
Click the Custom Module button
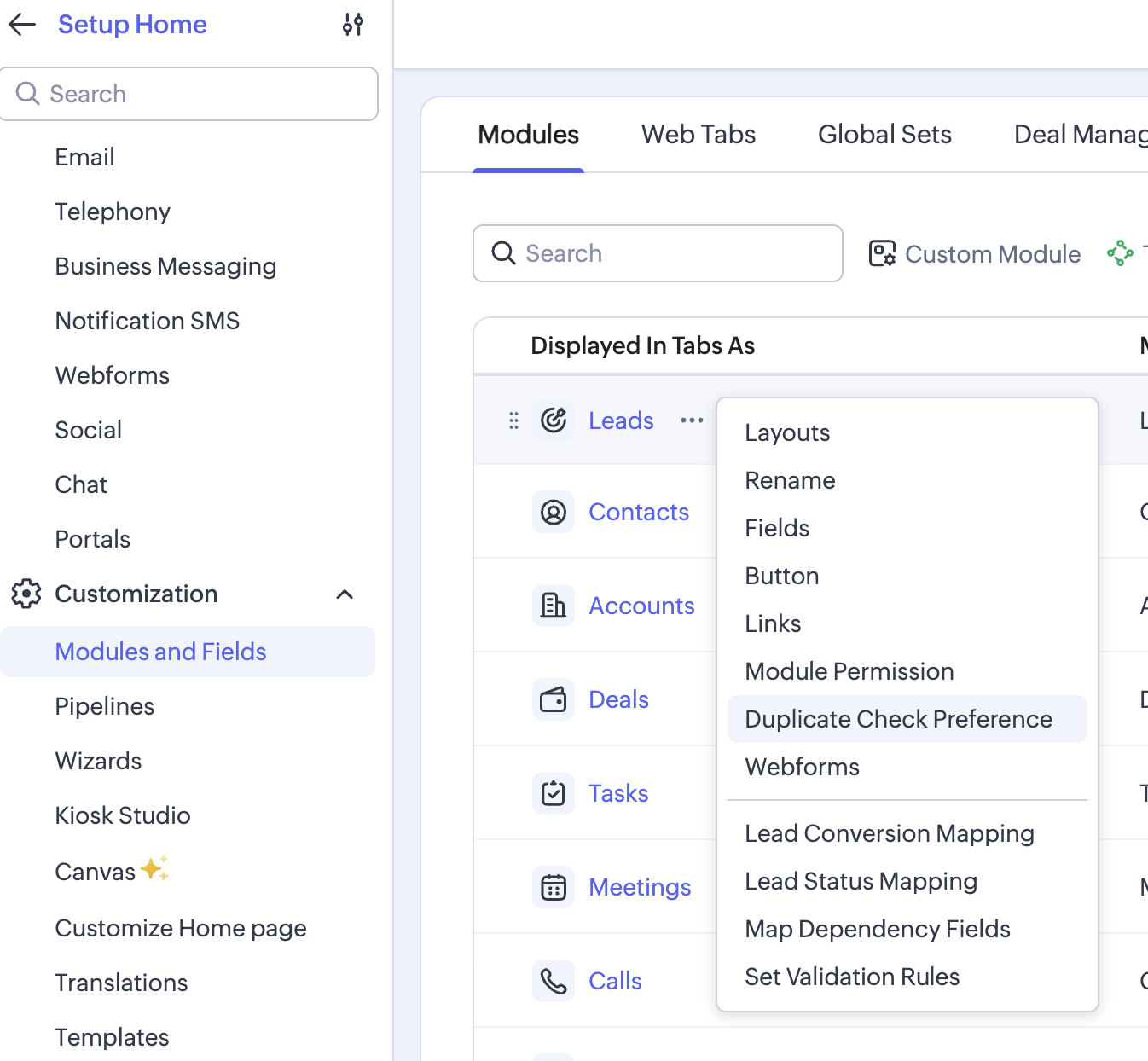tap(975, 254)
